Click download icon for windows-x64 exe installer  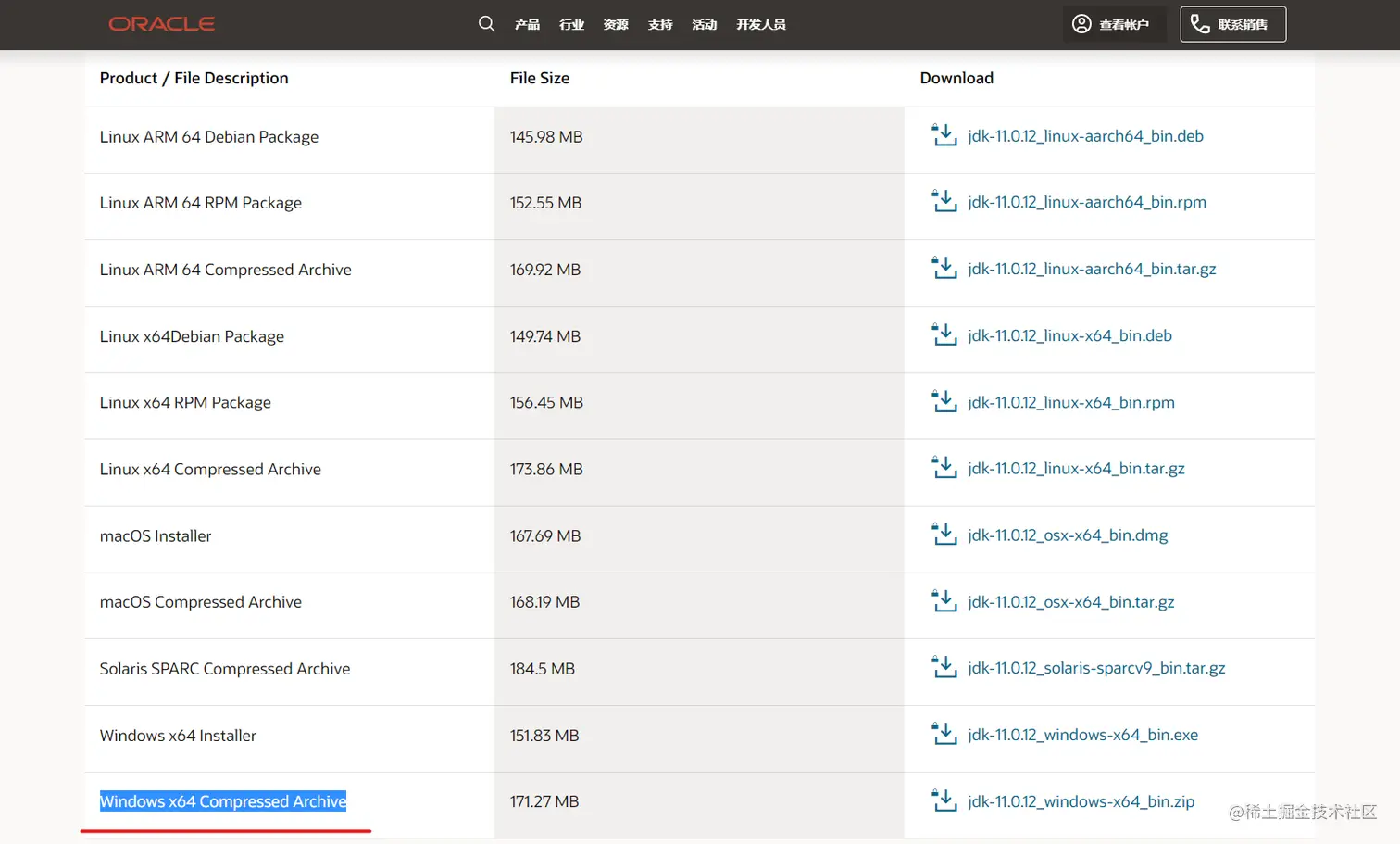(x=944, y=734)
